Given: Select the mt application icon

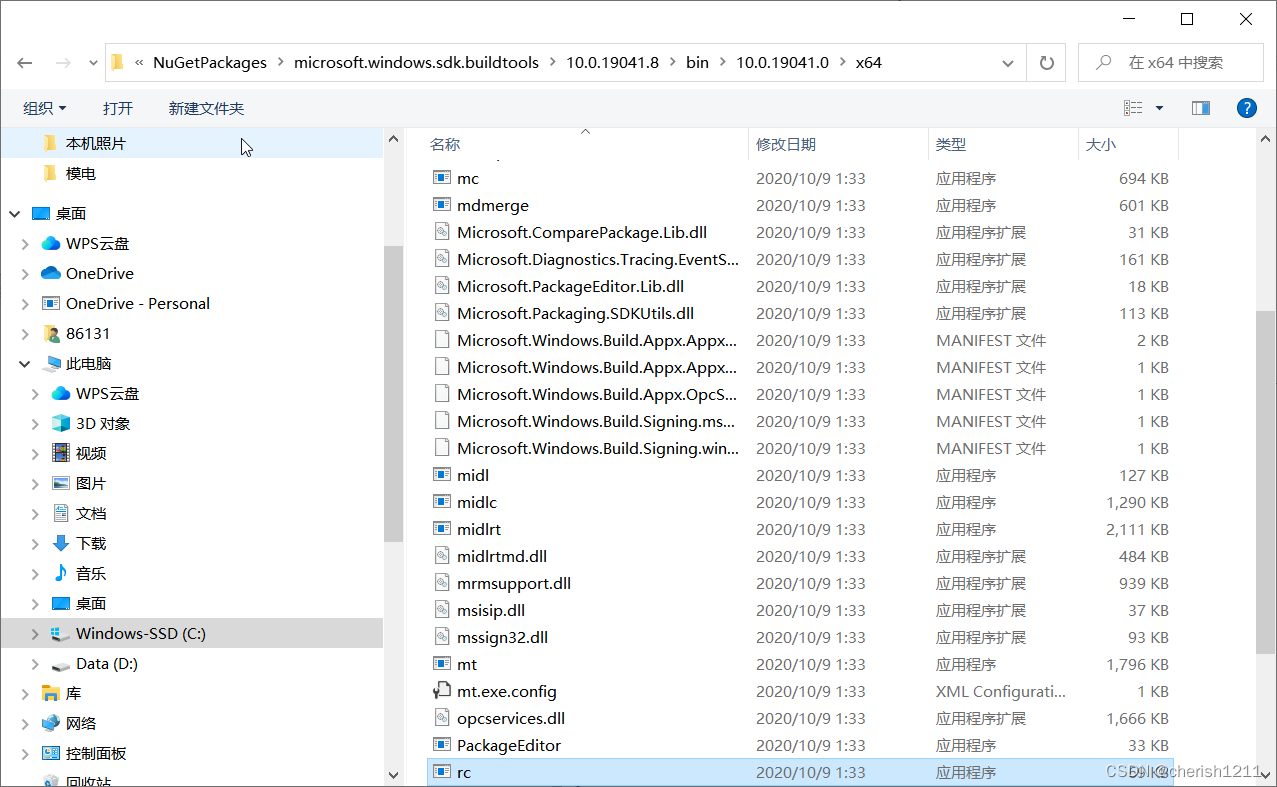Looking at the screenshot, I should tap(442, 663).
